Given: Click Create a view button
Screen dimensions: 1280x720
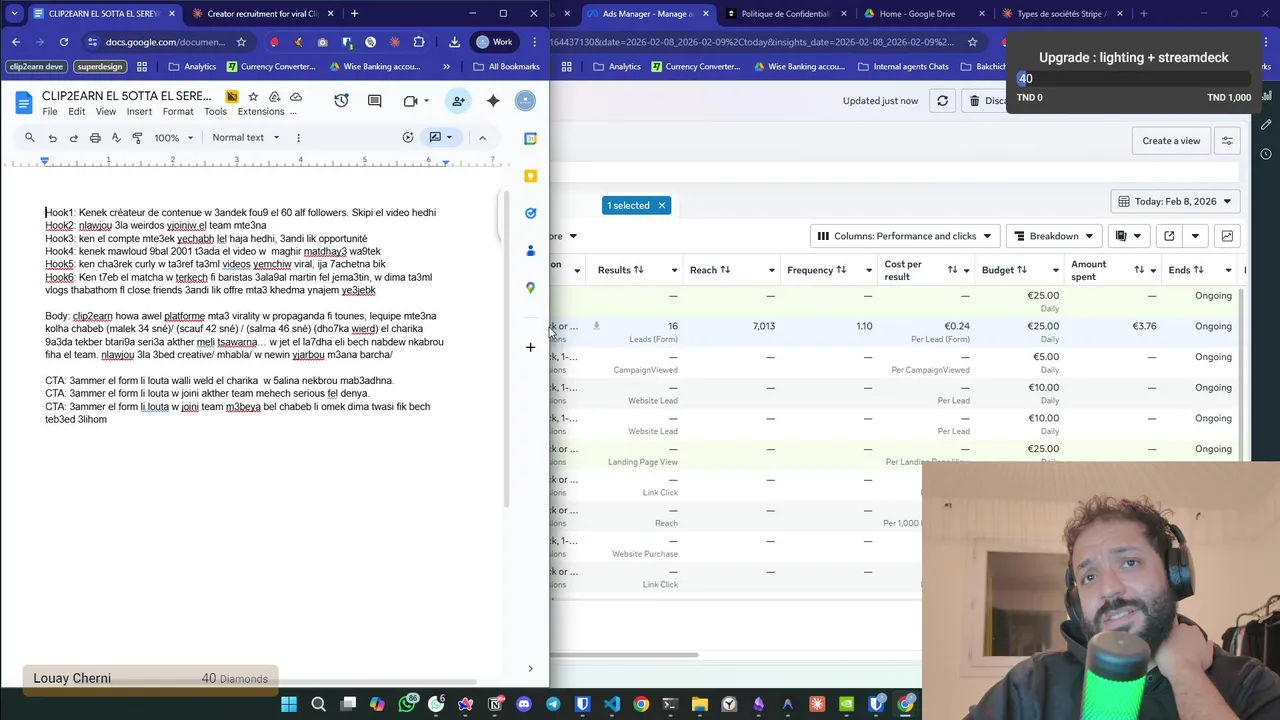Looking at the screenshot, I should [1171, 141].
